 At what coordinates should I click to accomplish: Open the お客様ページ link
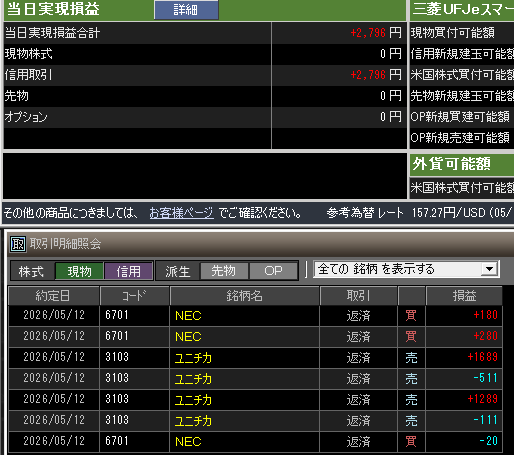point(181,213)
